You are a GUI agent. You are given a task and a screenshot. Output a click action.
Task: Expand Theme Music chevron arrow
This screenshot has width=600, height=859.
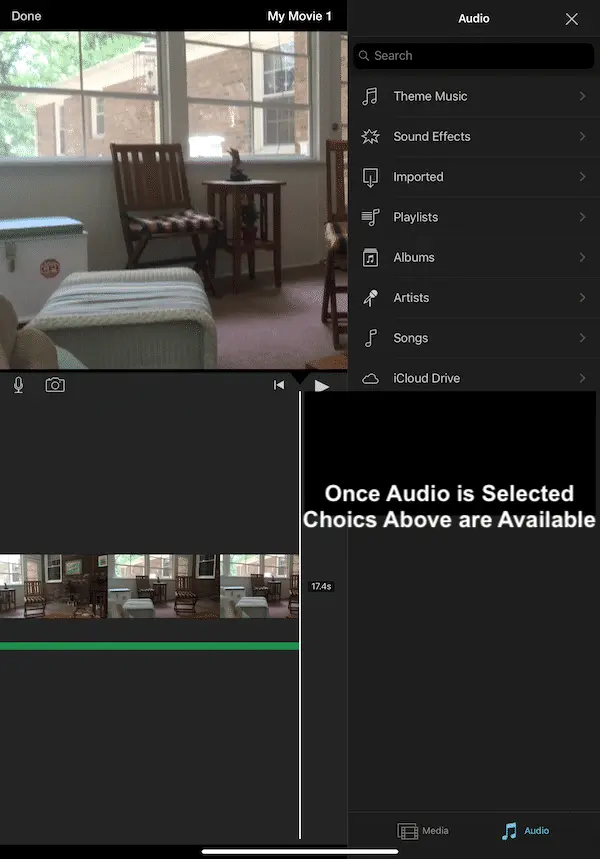[x=582, y=96]
